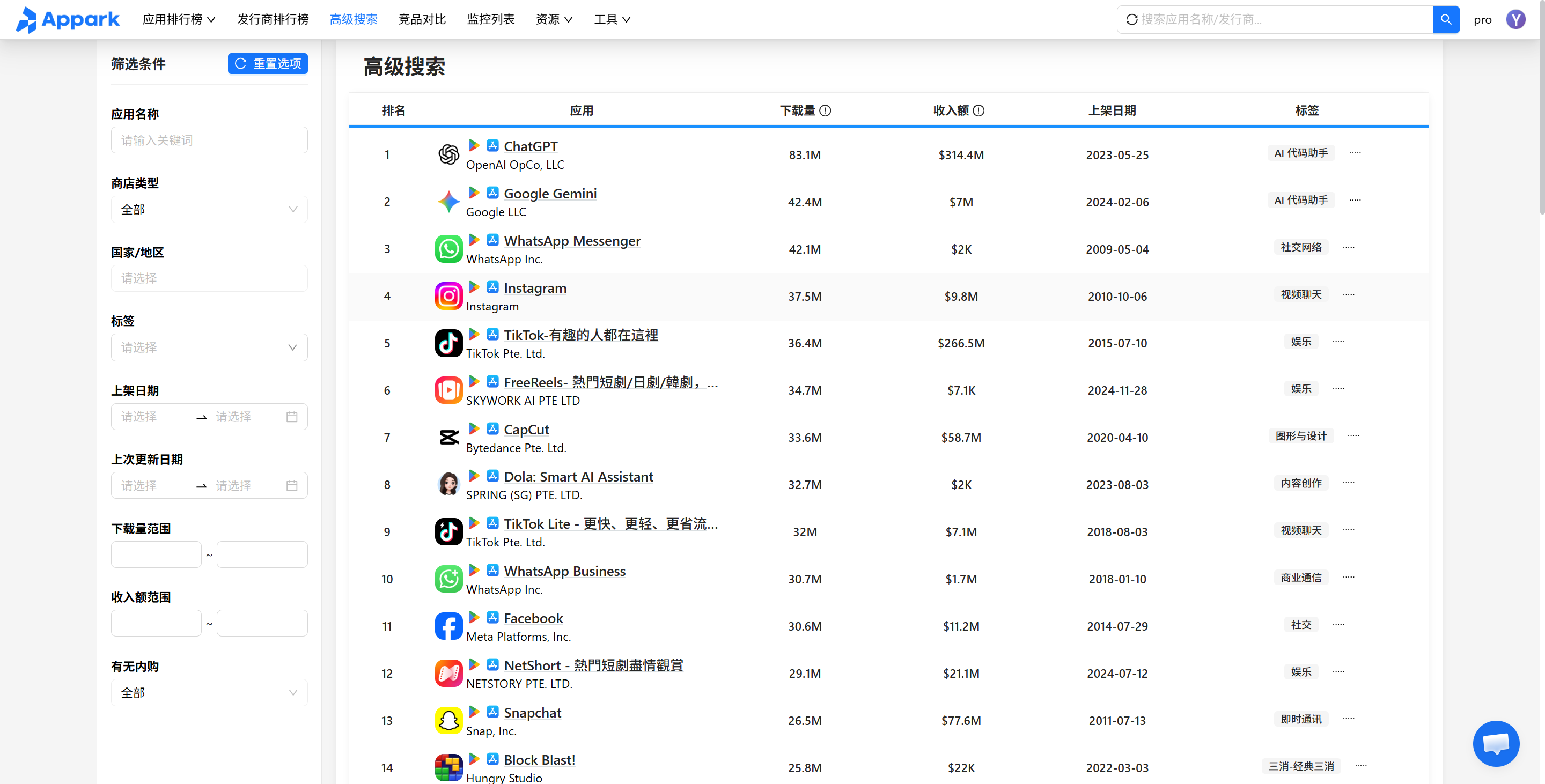Click the WhatsApp Business app icon
The width and height of the screenshot is (1545, 784).
click(x=448, y=579)
